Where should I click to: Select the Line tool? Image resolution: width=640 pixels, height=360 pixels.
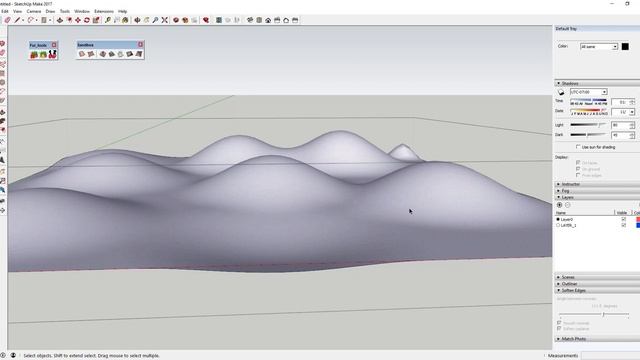pyautogui.click(x=17, y=20)
